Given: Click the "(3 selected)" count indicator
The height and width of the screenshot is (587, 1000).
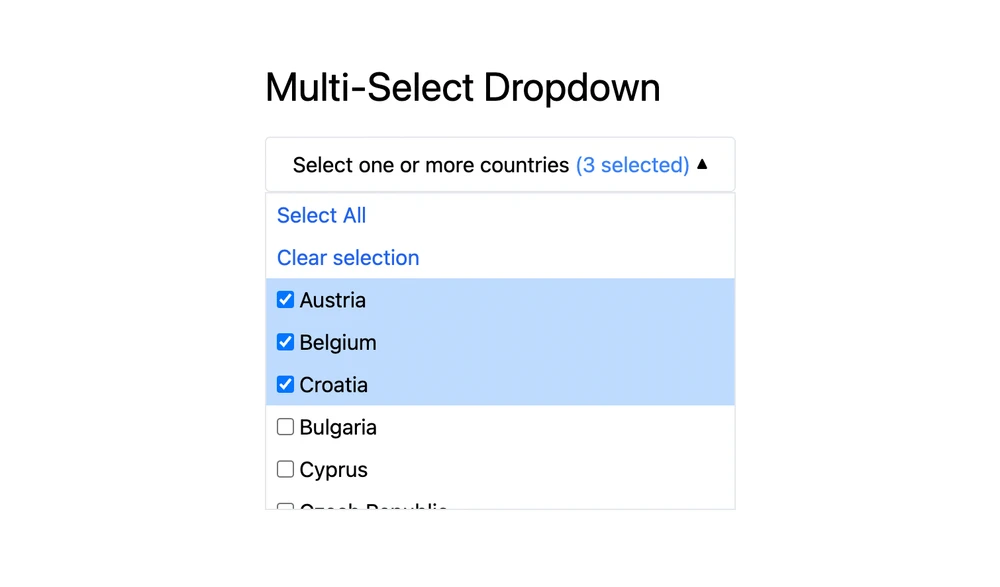Looking at the screenshot, I should [632, 165].
